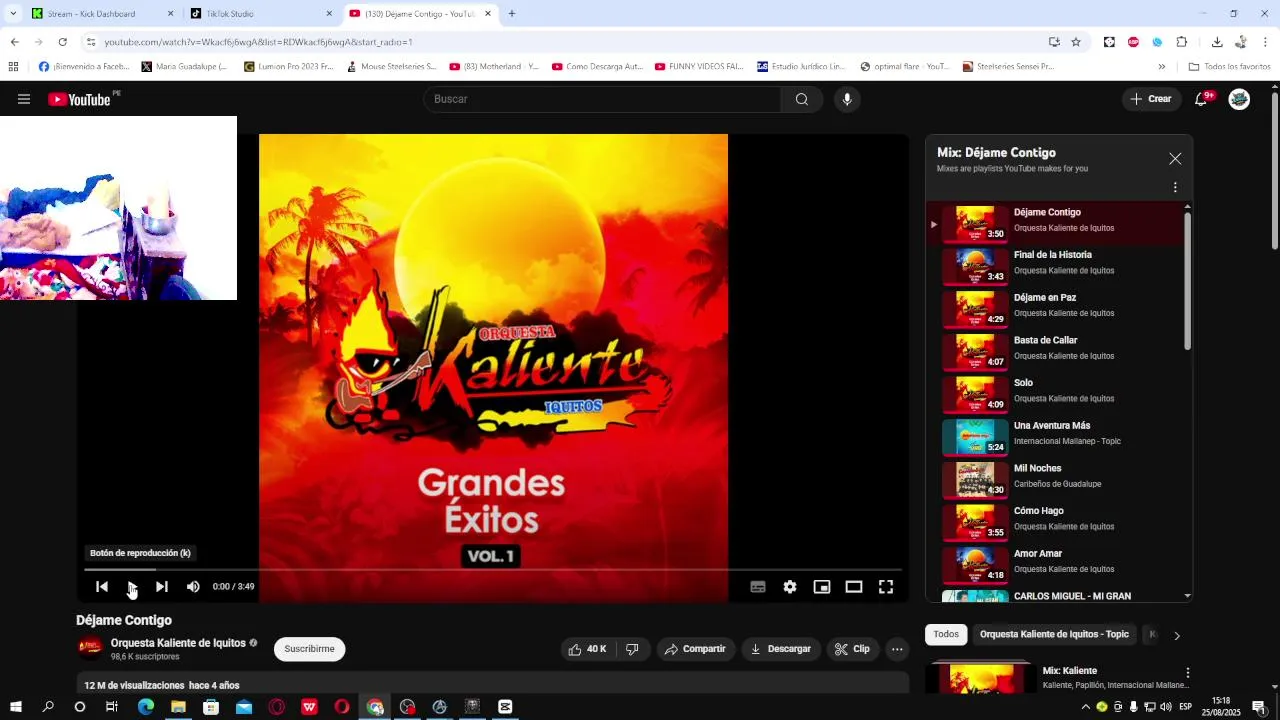Show more bookmarks with the chevron

(x=1161, y=67)
